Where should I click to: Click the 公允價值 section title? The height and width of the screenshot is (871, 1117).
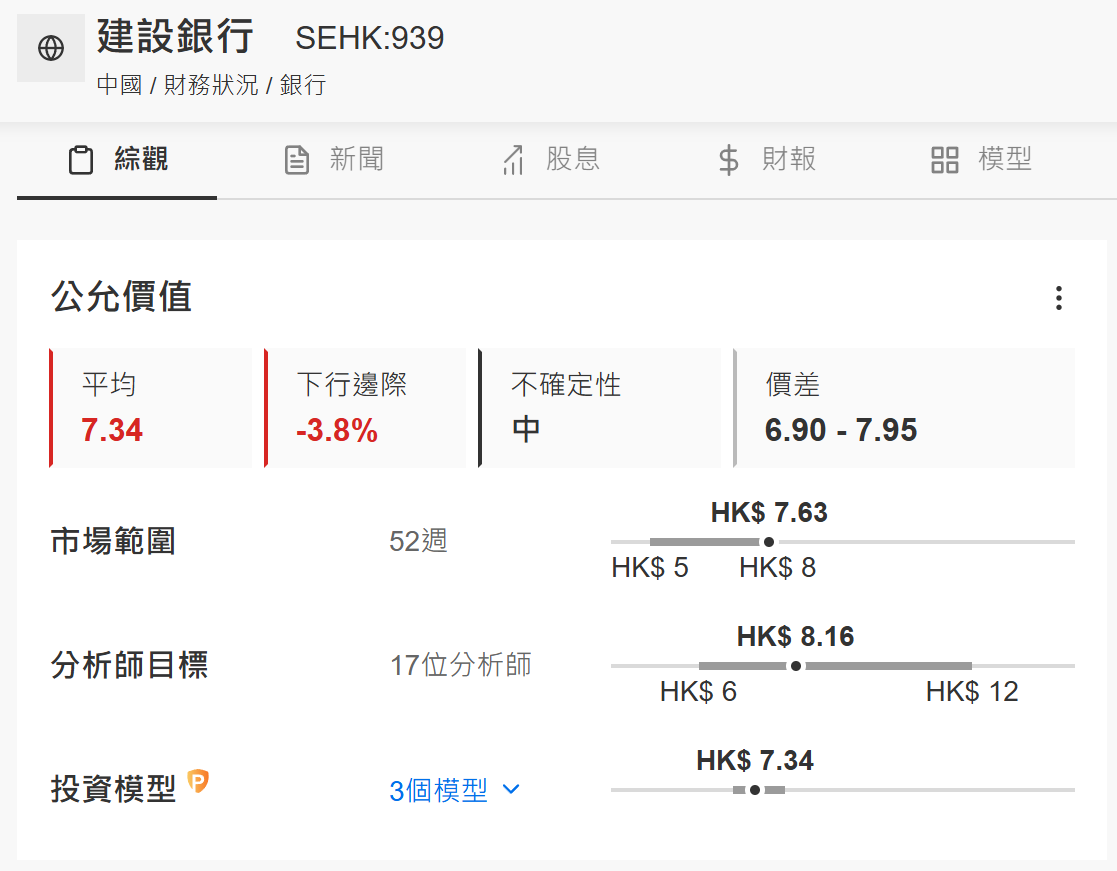click(121, 296)
